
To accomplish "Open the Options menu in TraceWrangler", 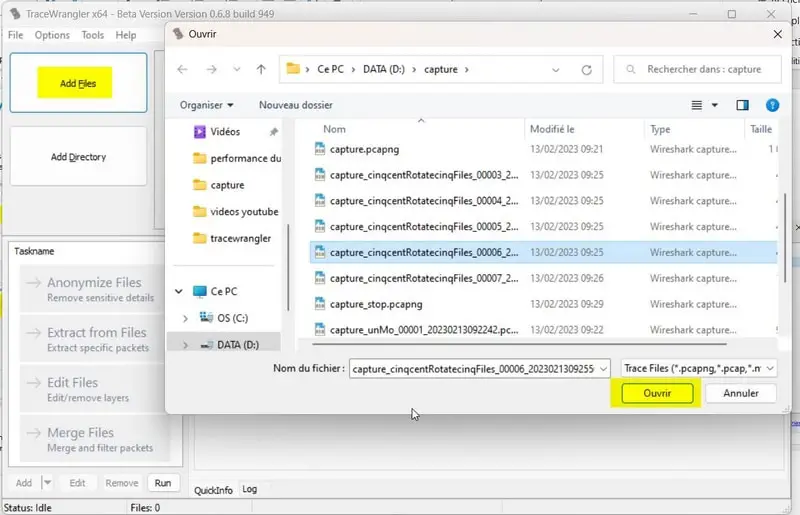I will pyautogui.click(x=52, y=35).
